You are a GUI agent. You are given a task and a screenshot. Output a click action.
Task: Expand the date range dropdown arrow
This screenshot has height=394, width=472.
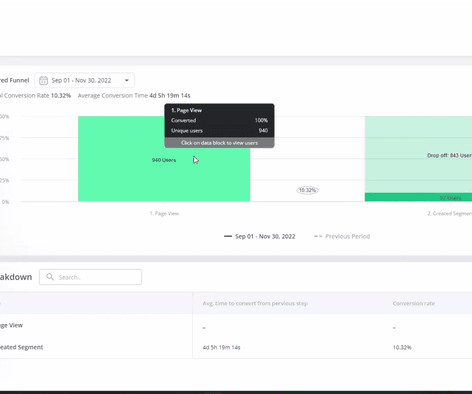pyautogui.click(x=127, y=80)
